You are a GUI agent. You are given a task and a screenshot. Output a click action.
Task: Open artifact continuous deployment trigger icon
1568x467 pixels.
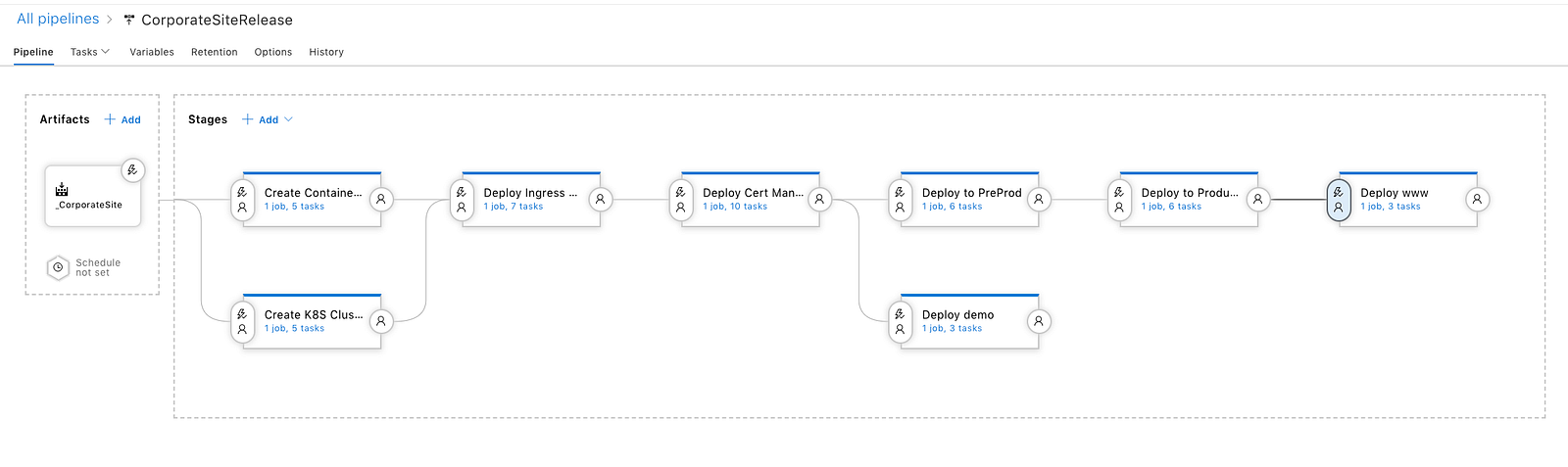[x=132, y=170]
